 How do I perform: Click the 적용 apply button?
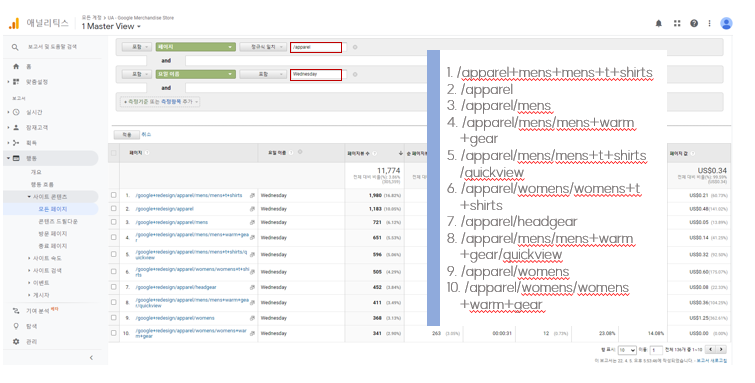tap(127, 135)
